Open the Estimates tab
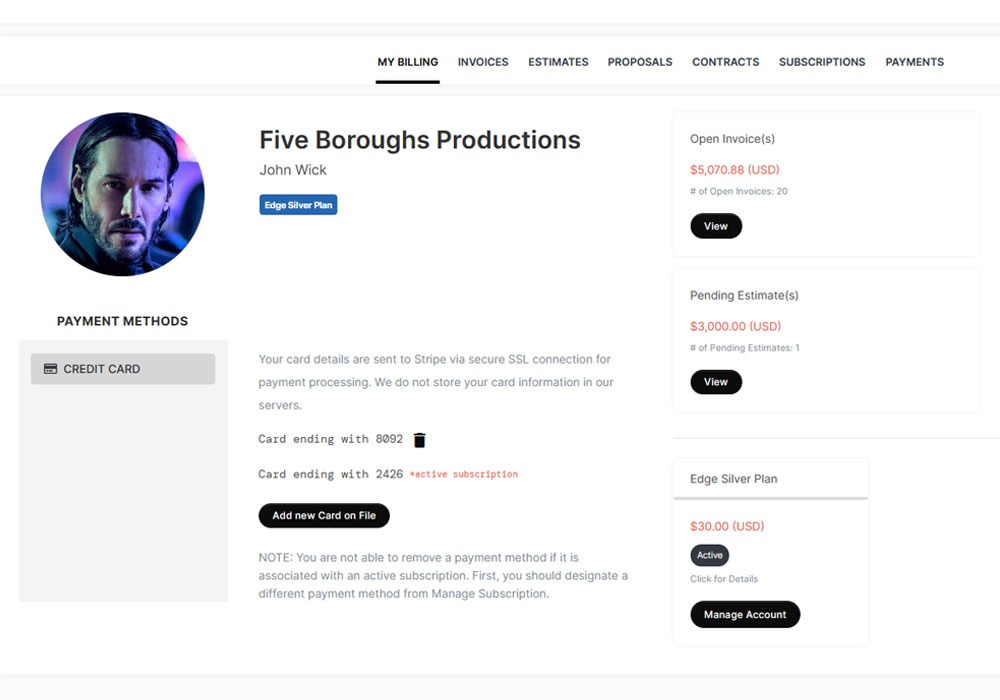Image resolution: width=1000 pixels, height=700 pixels. (x=558, y=62)
